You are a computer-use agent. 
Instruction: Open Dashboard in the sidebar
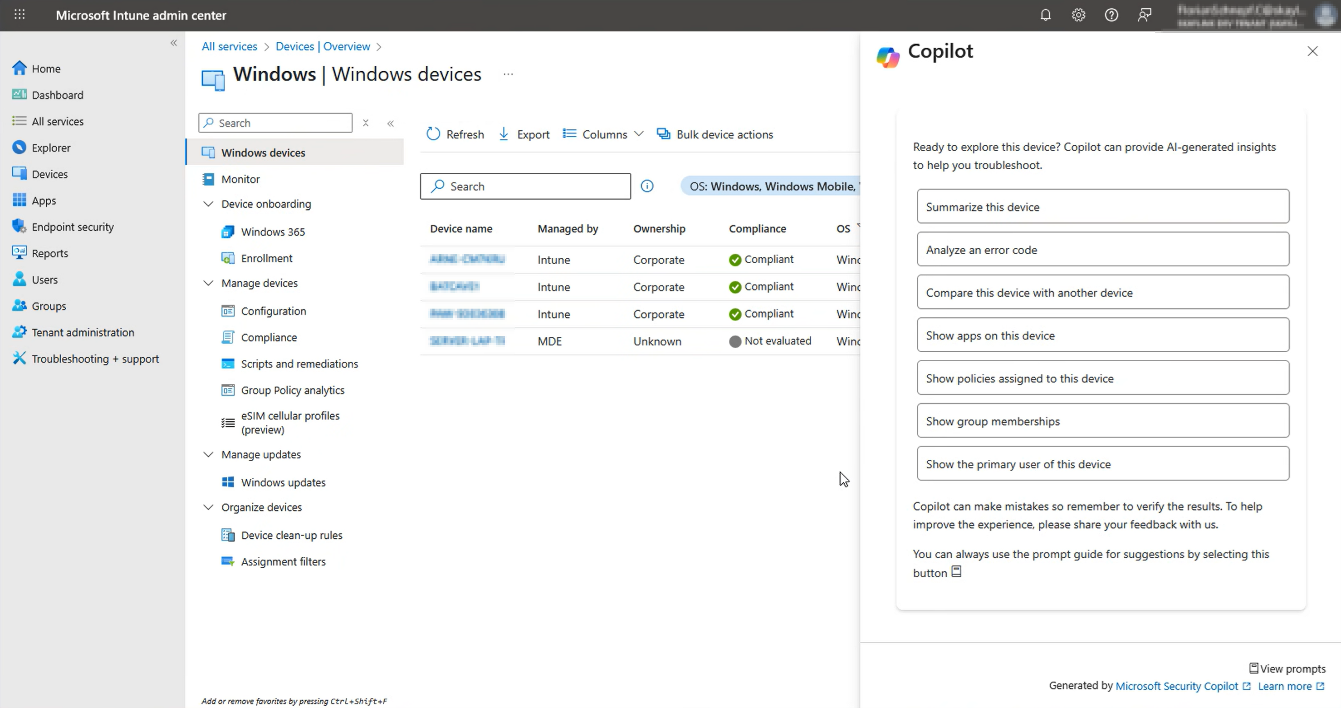pos(57,95)
